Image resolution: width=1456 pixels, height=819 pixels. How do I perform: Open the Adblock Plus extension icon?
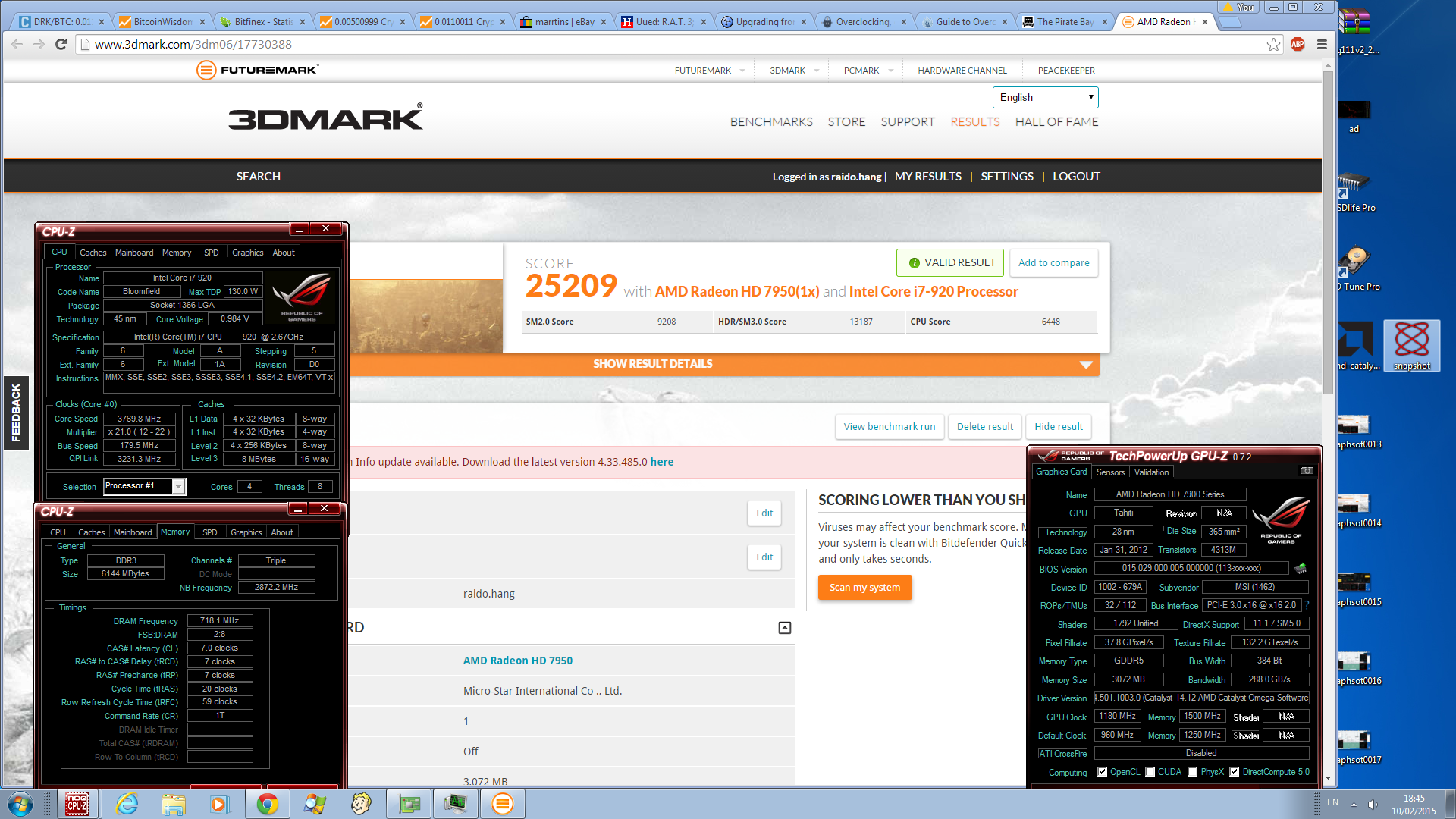[x=1298, y=45]
